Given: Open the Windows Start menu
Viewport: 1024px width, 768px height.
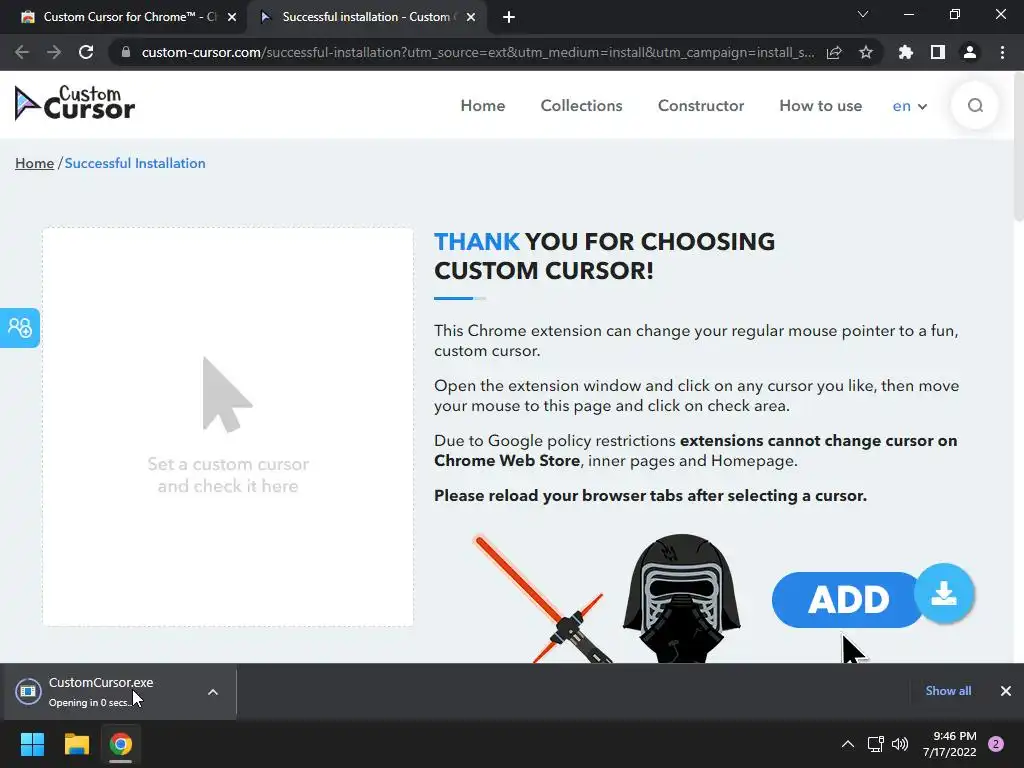Looking at the screenshot, I should [32, 744].
